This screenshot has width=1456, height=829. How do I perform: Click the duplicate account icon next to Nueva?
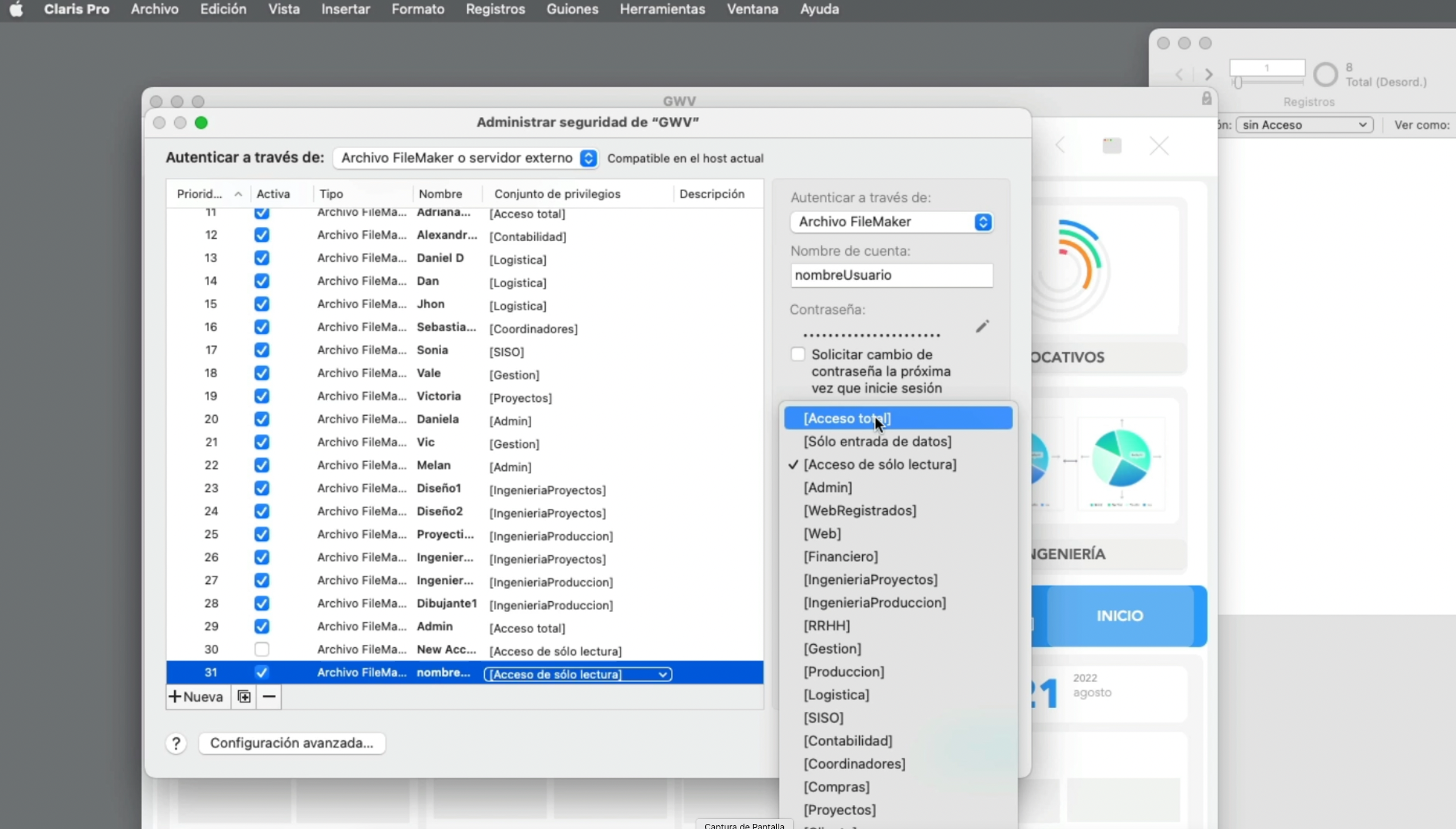coord(243,696)
